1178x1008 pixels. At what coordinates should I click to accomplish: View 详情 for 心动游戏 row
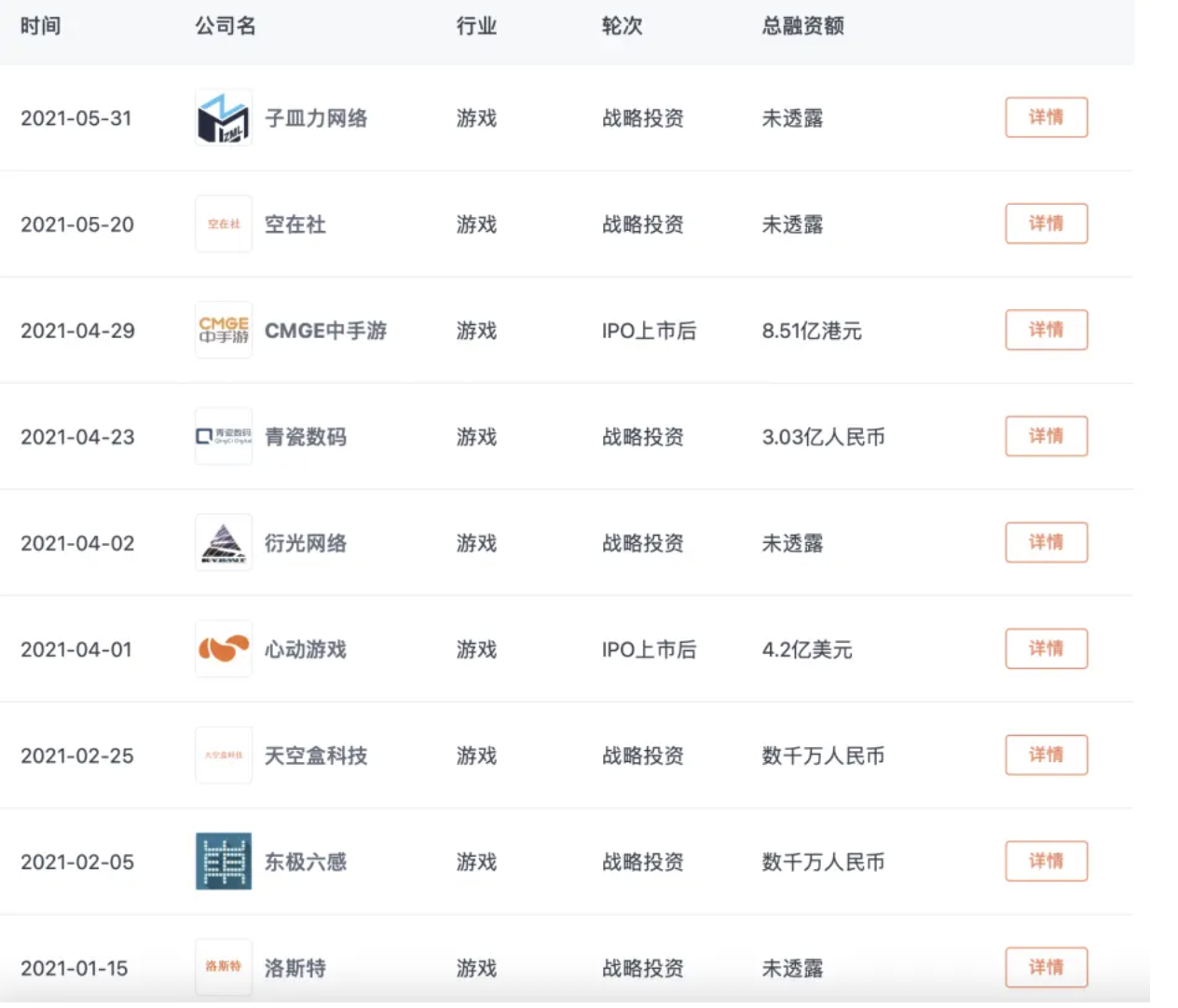[1046, 648]
